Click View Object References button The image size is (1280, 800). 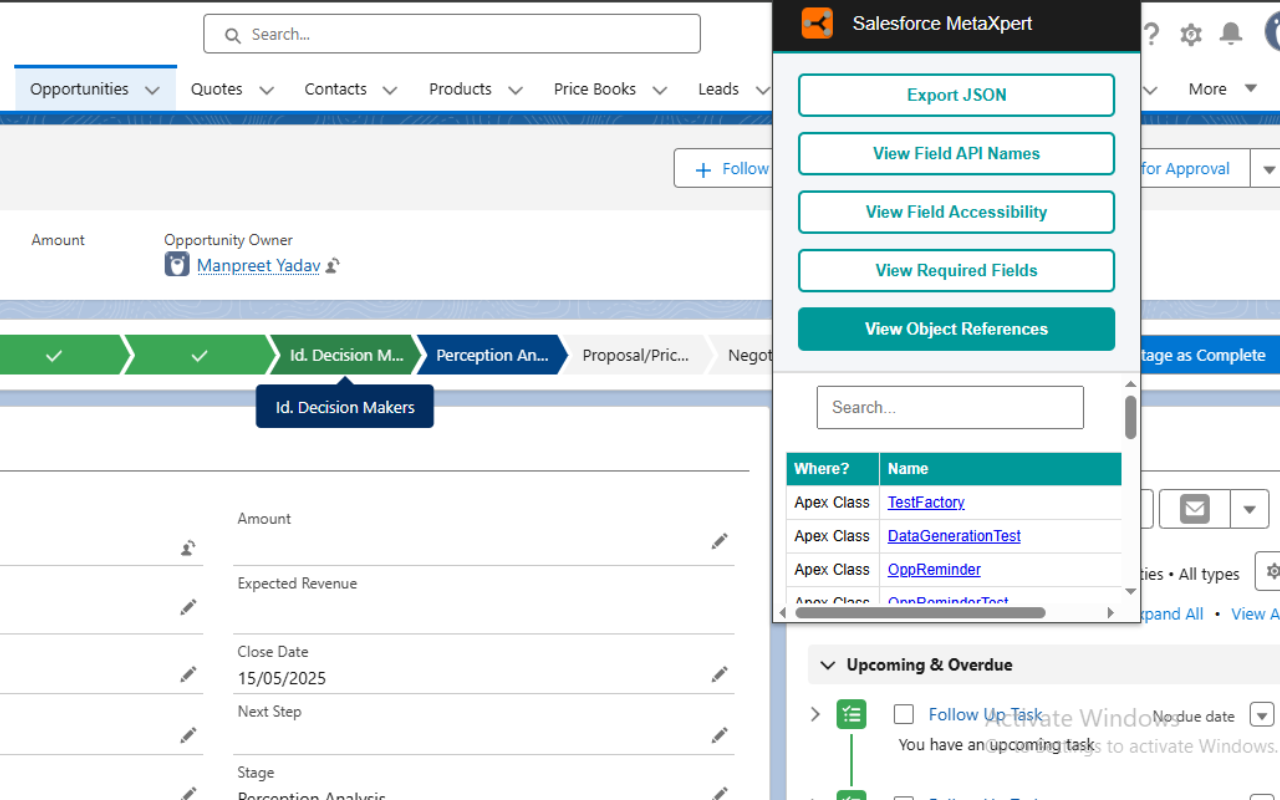(x=956, y=329)
